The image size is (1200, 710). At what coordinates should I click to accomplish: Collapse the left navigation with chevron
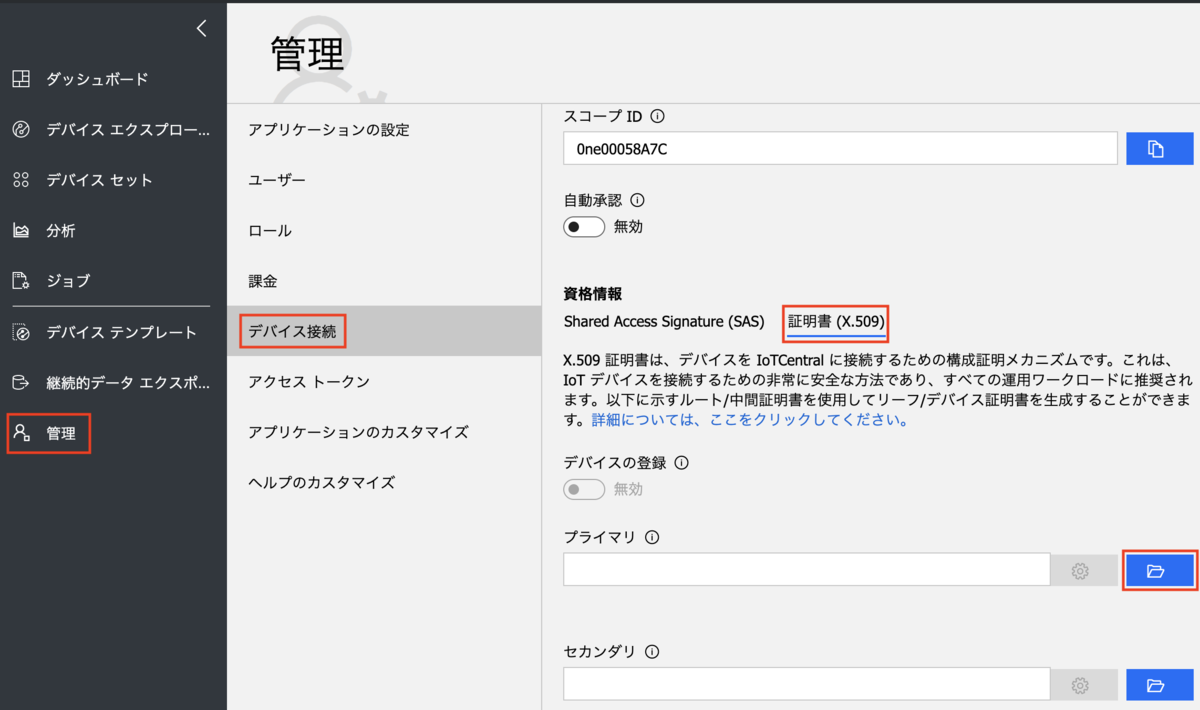(202, 29)
